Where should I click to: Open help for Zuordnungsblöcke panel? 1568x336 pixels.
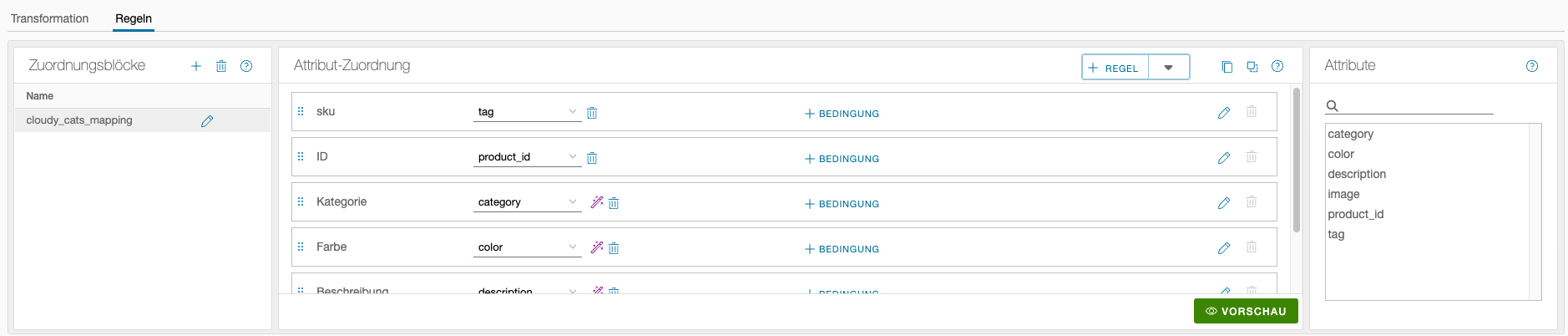coord(246,66)
